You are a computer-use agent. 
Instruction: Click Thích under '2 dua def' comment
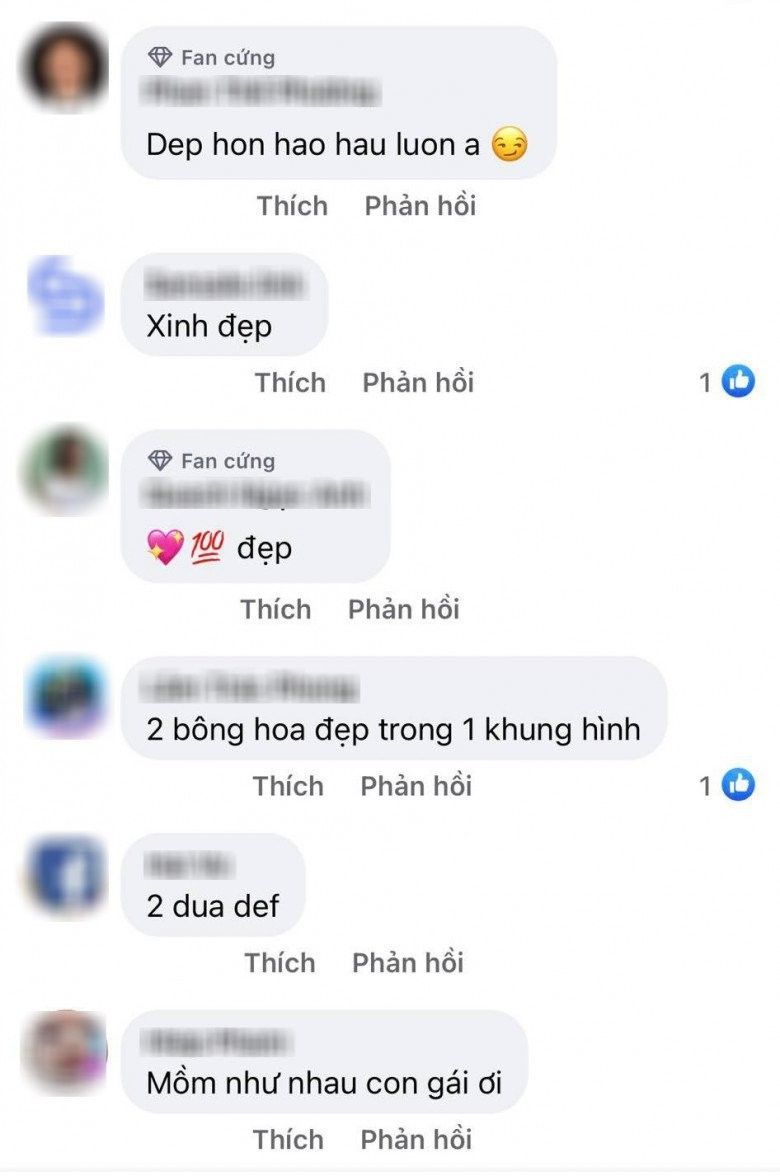pyautogui.click(x=280, y=963)
